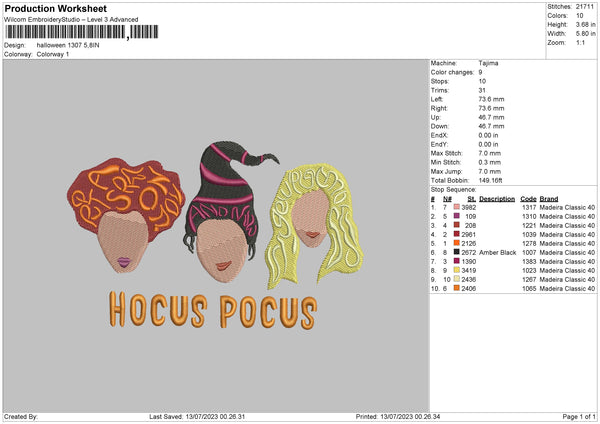
Task: Click the blonde-haired witch in the design
Action: (315, 226)
